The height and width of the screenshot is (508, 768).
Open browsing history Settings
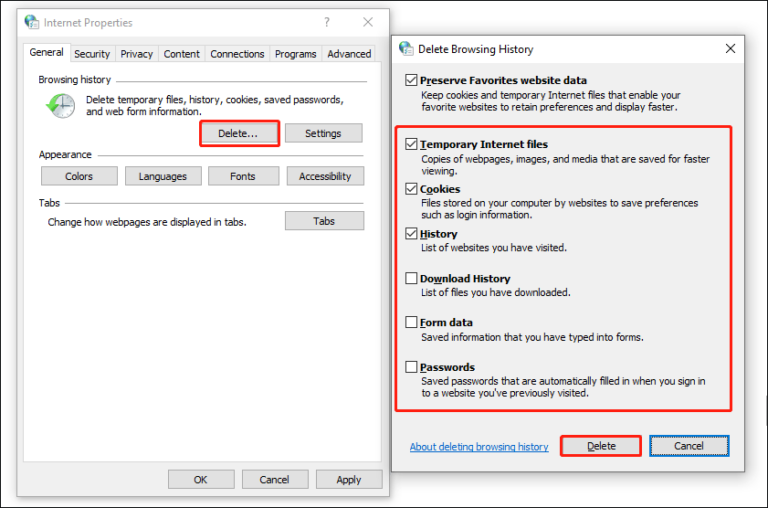323,133
